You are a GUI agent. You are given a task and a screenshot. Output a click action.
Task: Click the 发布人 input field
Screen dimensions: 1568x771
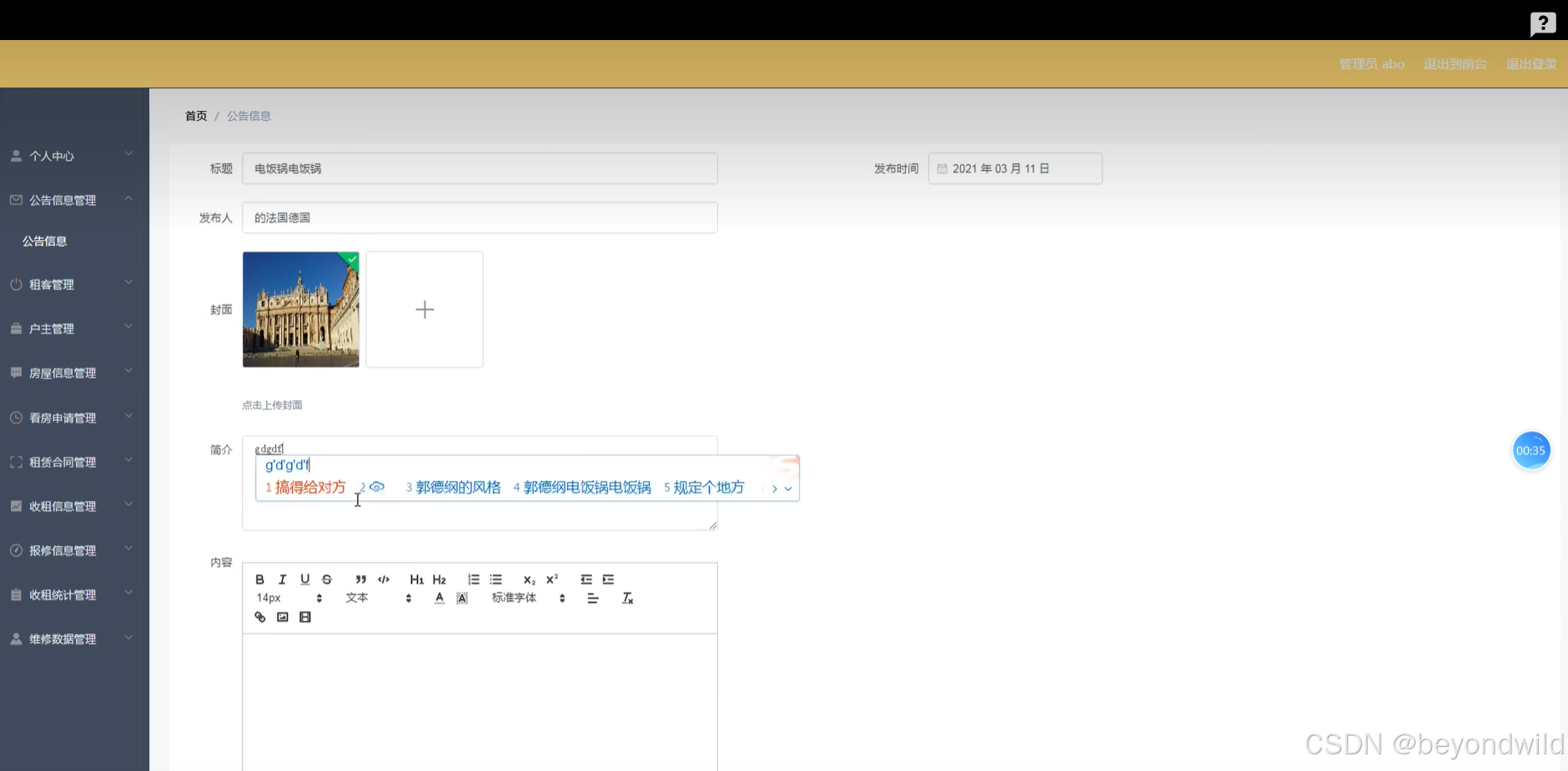(480, 218)
